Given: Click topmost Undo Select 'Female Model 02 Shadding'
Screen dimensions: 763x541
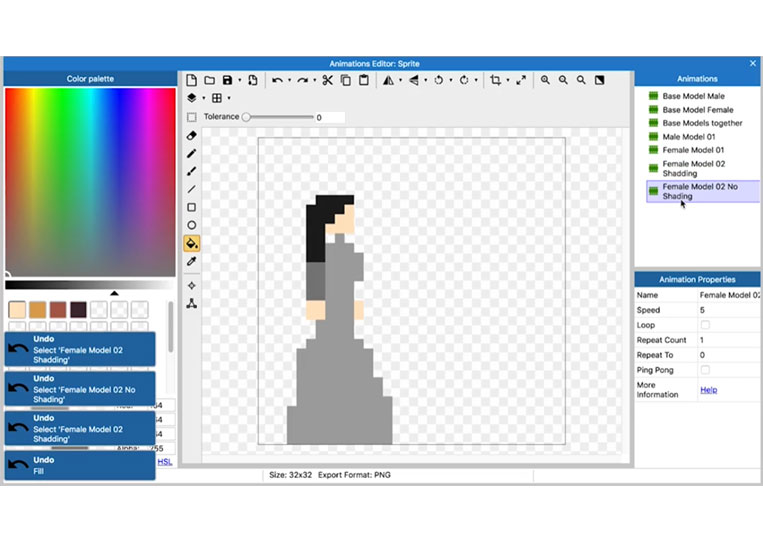Looking at the screenshot, I should 80,349.
